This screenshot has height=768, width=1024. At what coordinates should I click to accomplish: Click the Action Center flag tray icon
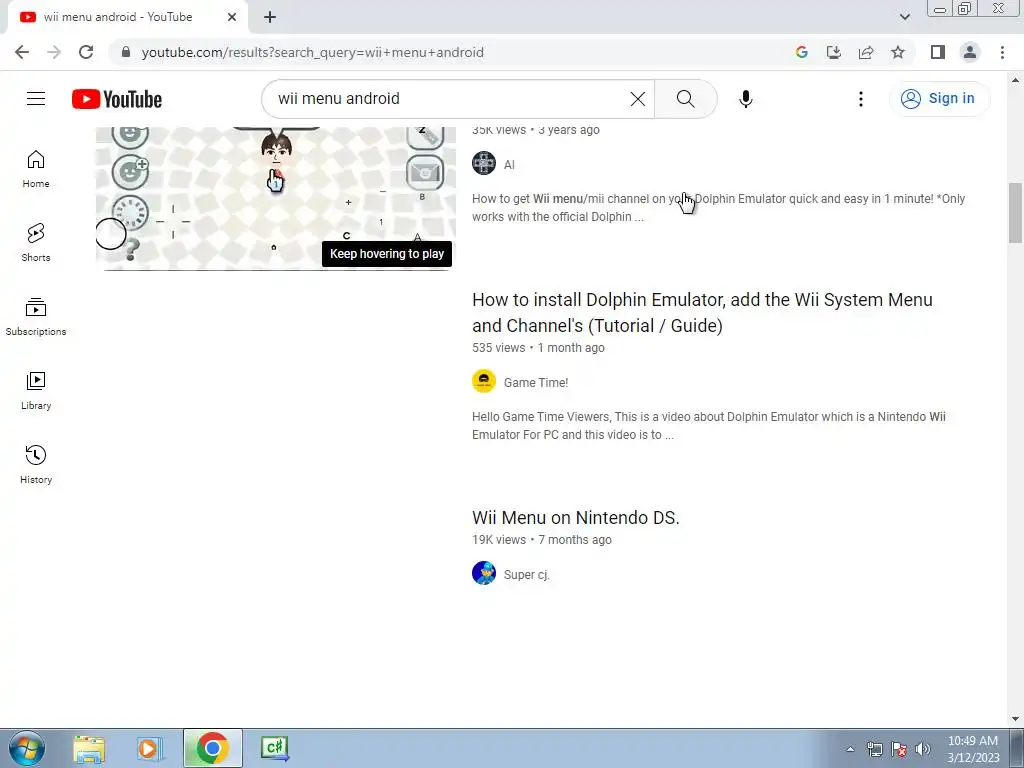899,749
